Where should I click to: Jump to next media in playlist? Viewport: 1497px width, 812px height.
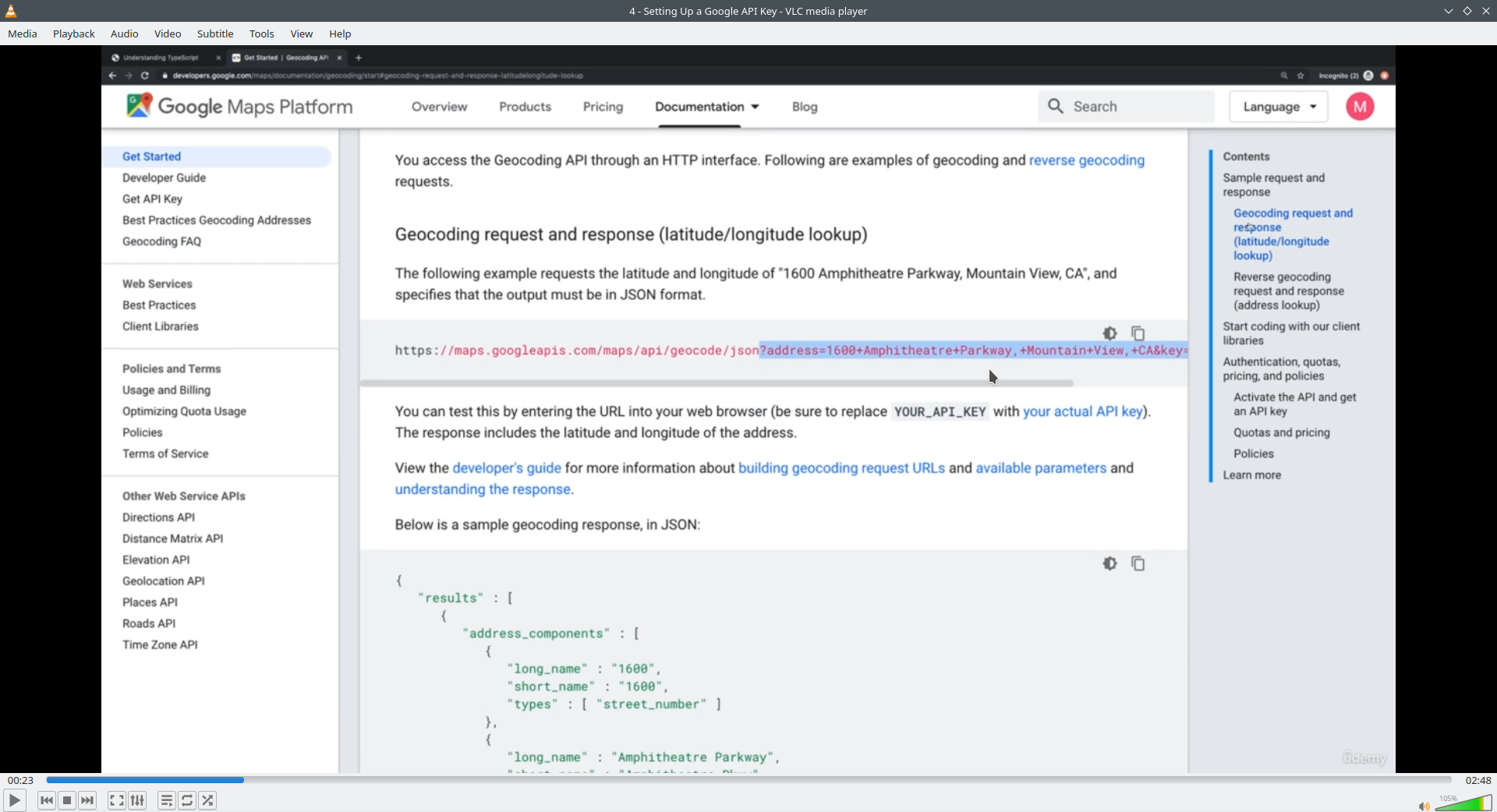[87, 800]
